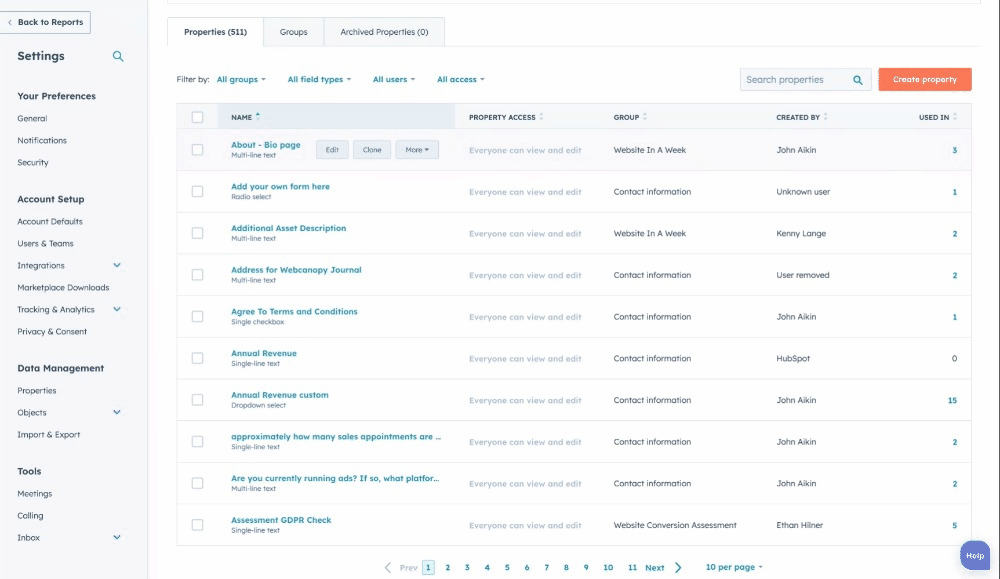Open the All field types dropdown
Viewport: 1000px width, 579px height.
point(319,80)
